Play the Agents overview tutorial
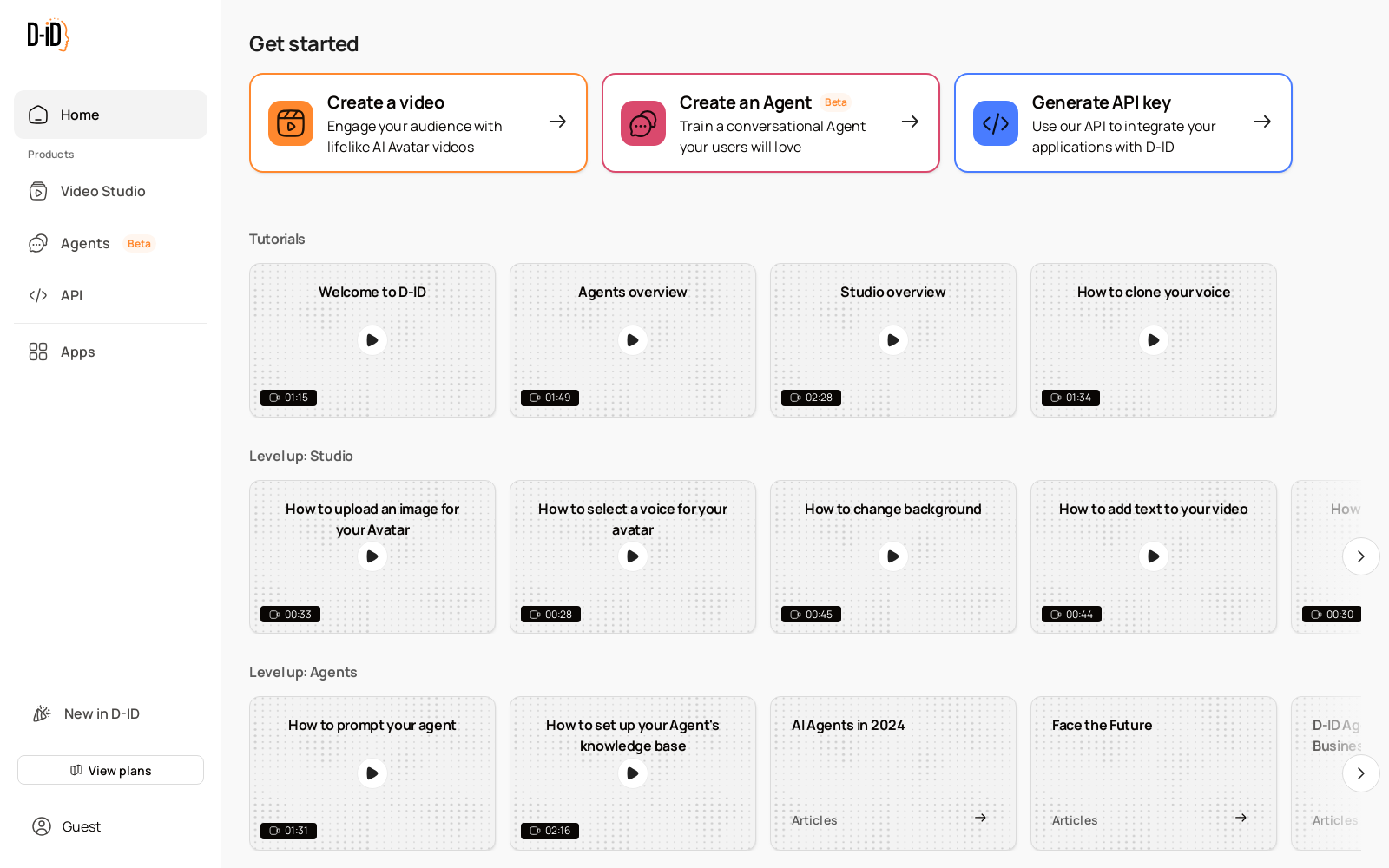Image resolution: width=1389 pixels, height=868 pixels. pos(633,340)
